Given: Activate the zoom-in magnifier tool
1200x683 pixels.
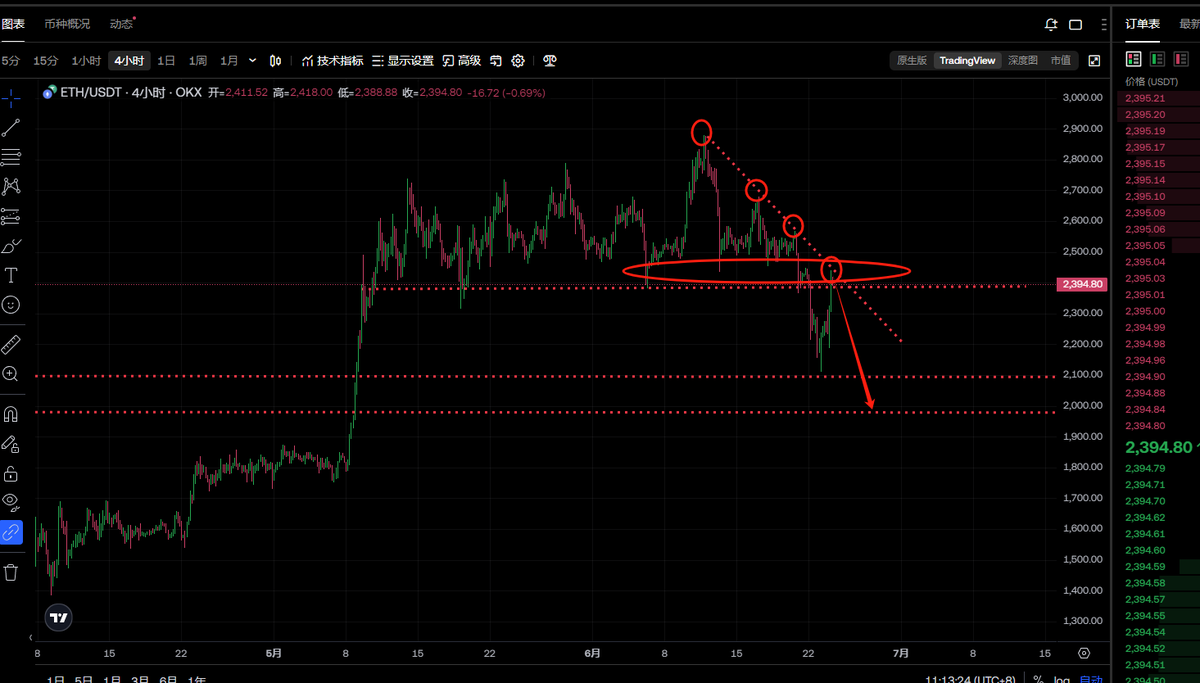Looking at the screenshot, I should click(11, 374).
